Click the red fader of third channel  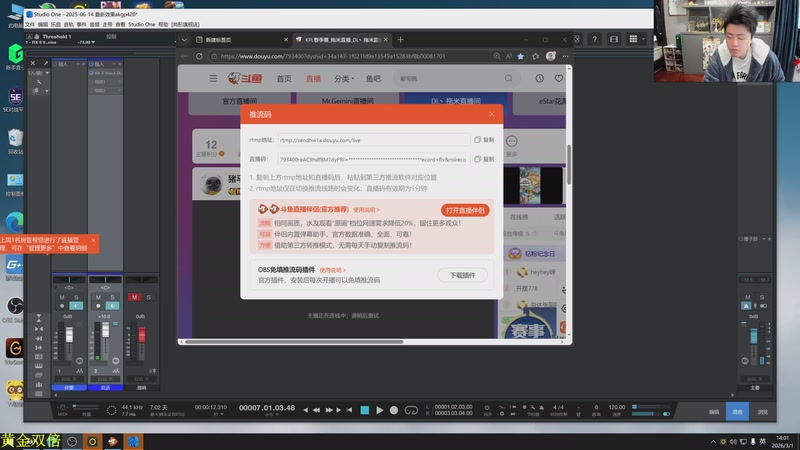(142, 335)
